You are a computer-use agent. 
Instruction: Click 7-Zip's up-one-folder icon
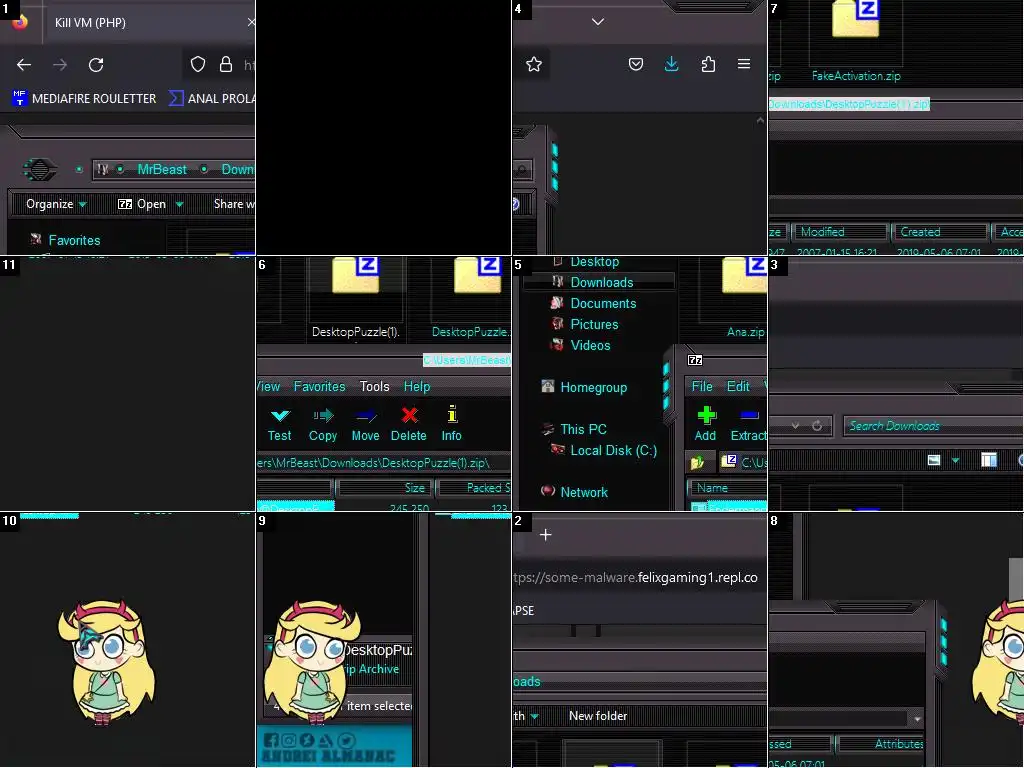tap(697, 462)
